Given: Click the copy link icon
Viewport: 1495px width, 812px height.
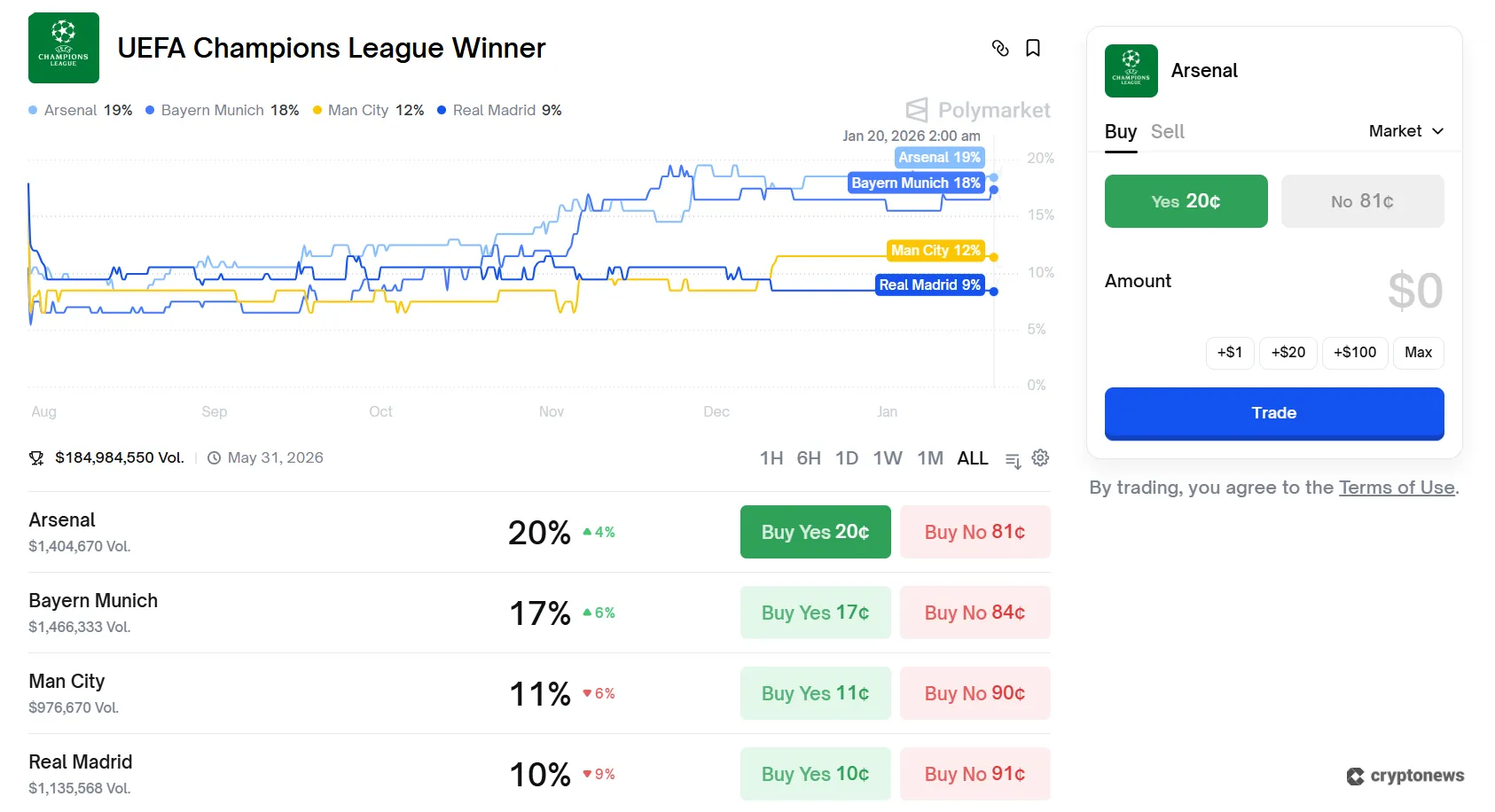Looking at the screenshot, I should pos(1000,49).
